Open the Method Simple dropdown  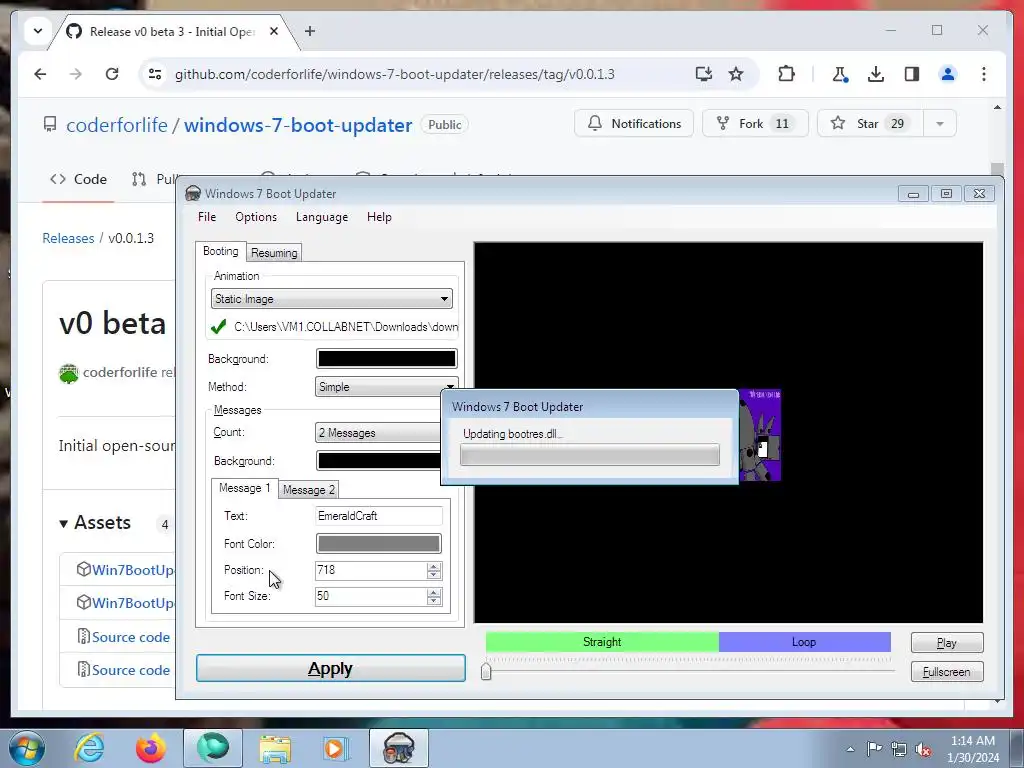(387, 387)
